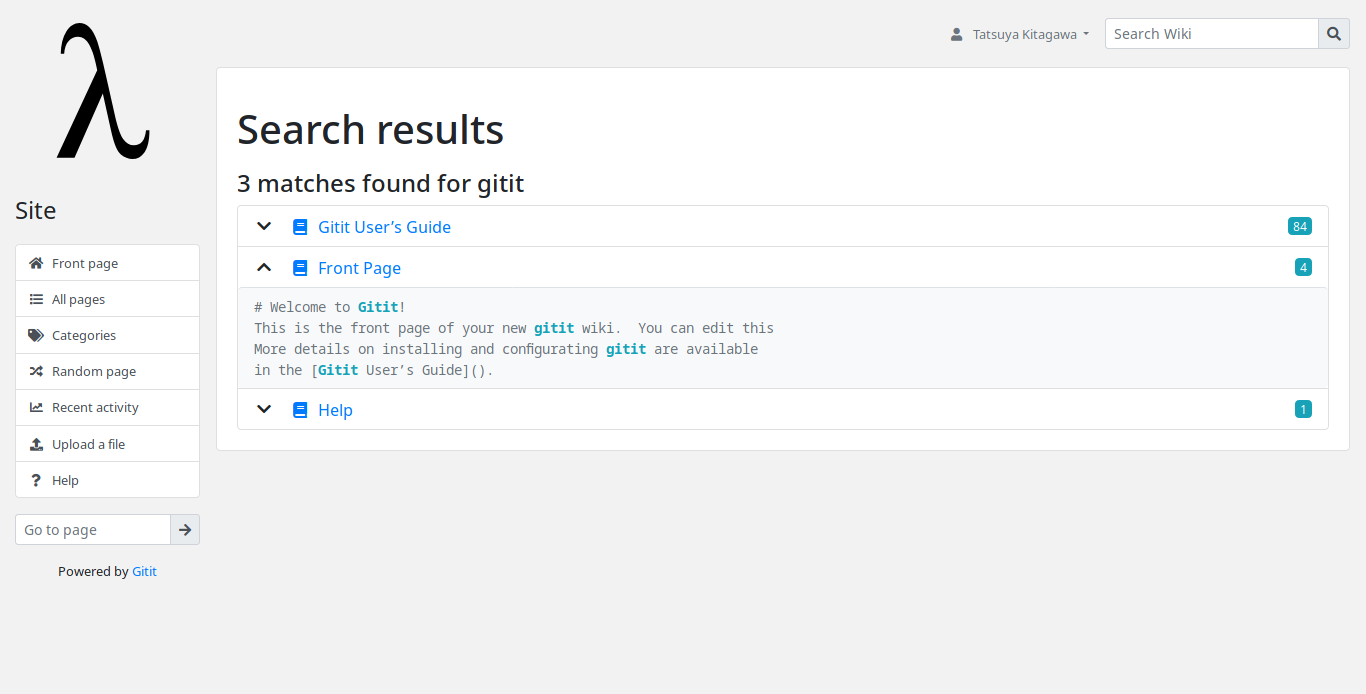Click the 'Search results' heading
Image resolution: width=1366 pixels, height=694 pixels.
coord(370,129)
